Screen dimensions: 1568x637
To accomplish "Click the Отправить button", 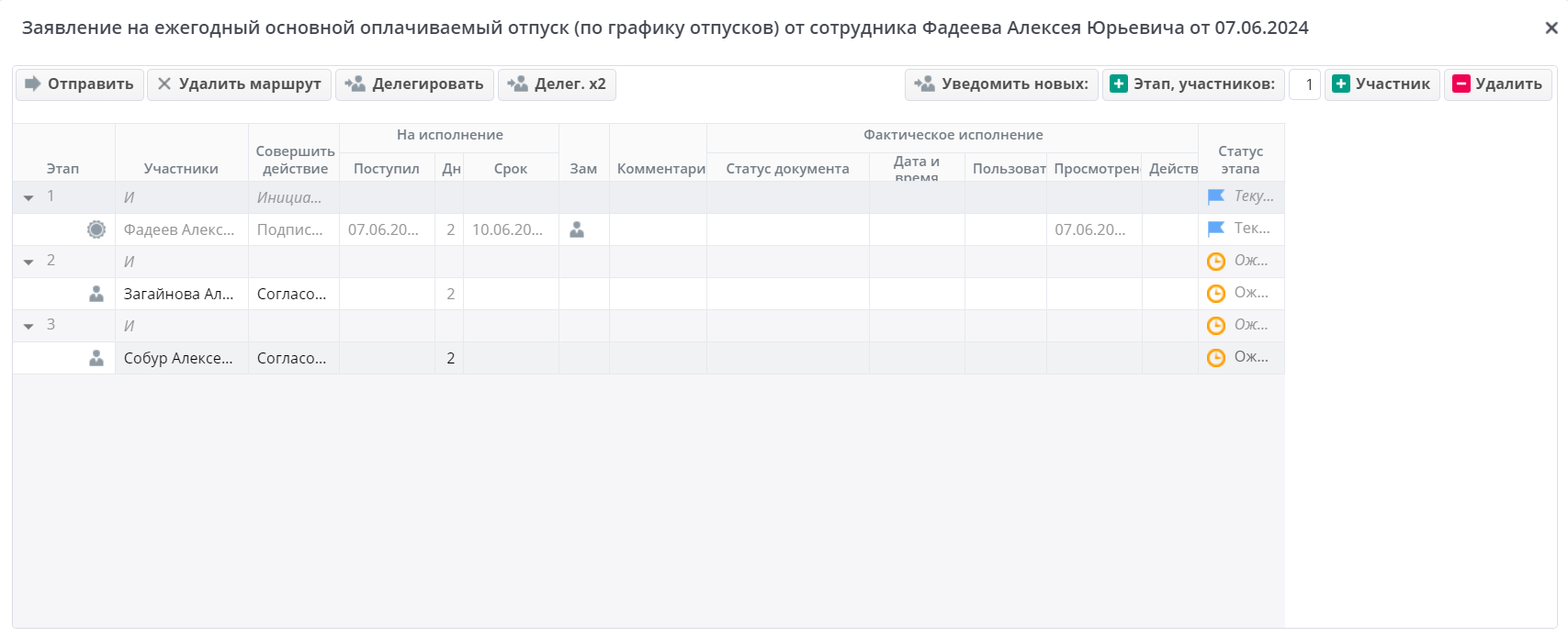I will (x=80, y=84).
